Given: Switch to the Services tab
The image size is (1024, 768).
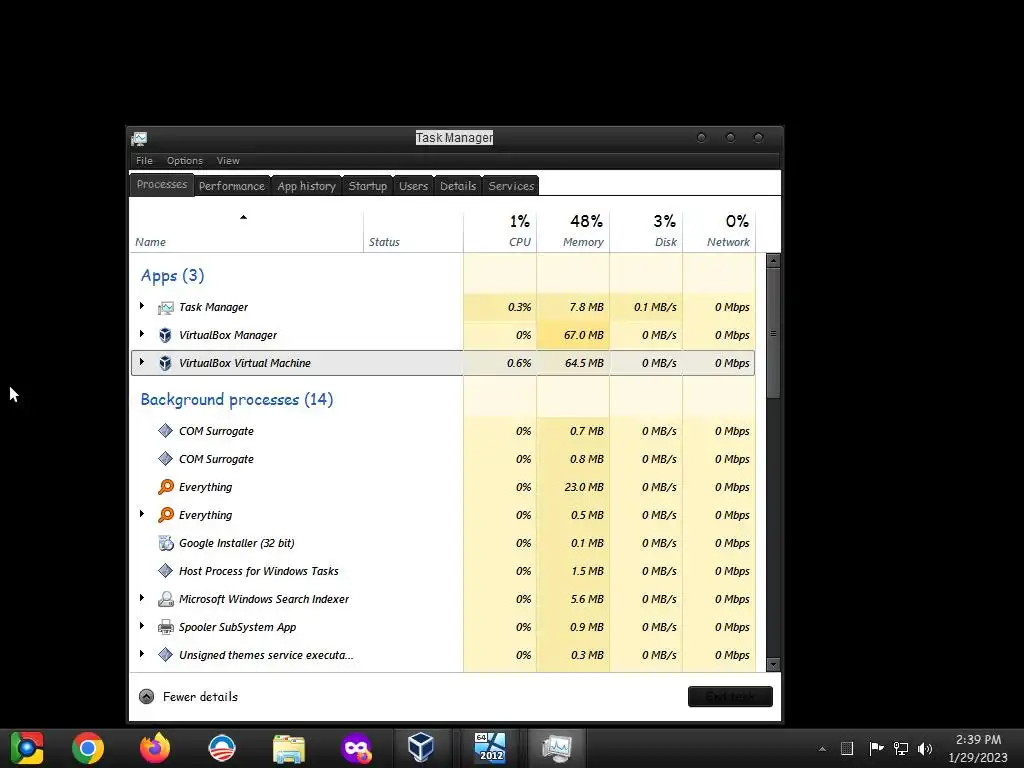Looking at the screenshot, I should 511,186.
